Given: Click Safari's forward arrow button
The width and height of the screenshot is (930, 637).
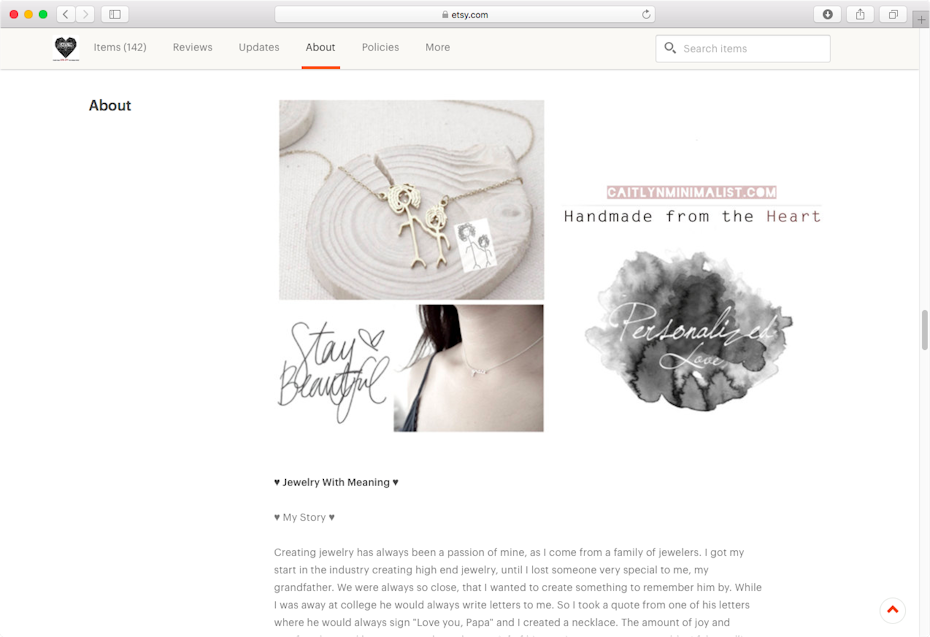Looking at the screenshot, I should 85,14.
